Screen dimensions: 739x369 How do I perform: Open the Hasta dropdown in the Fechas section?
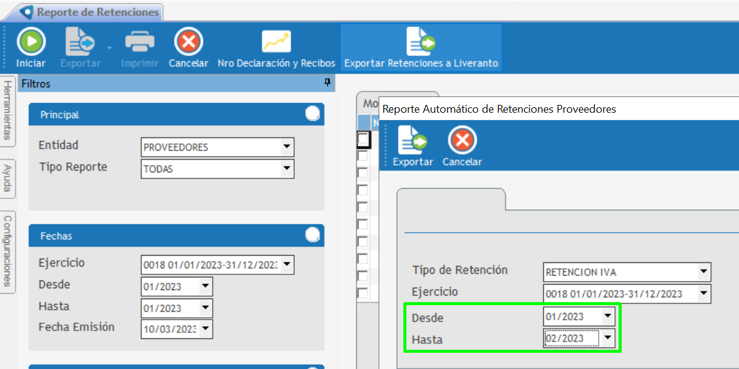205,308
